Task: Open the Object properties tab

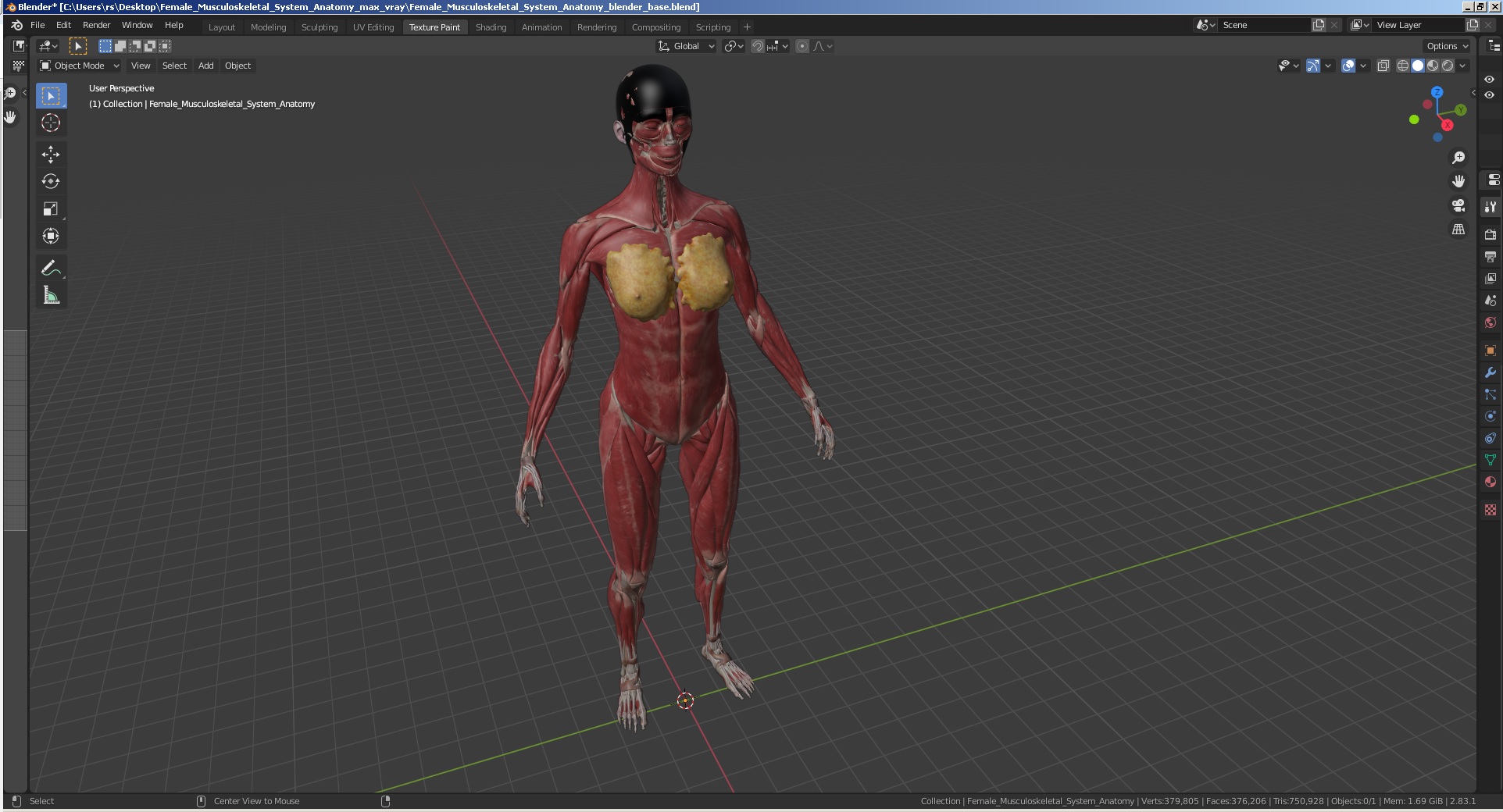Action: [x=1491, y=351]
